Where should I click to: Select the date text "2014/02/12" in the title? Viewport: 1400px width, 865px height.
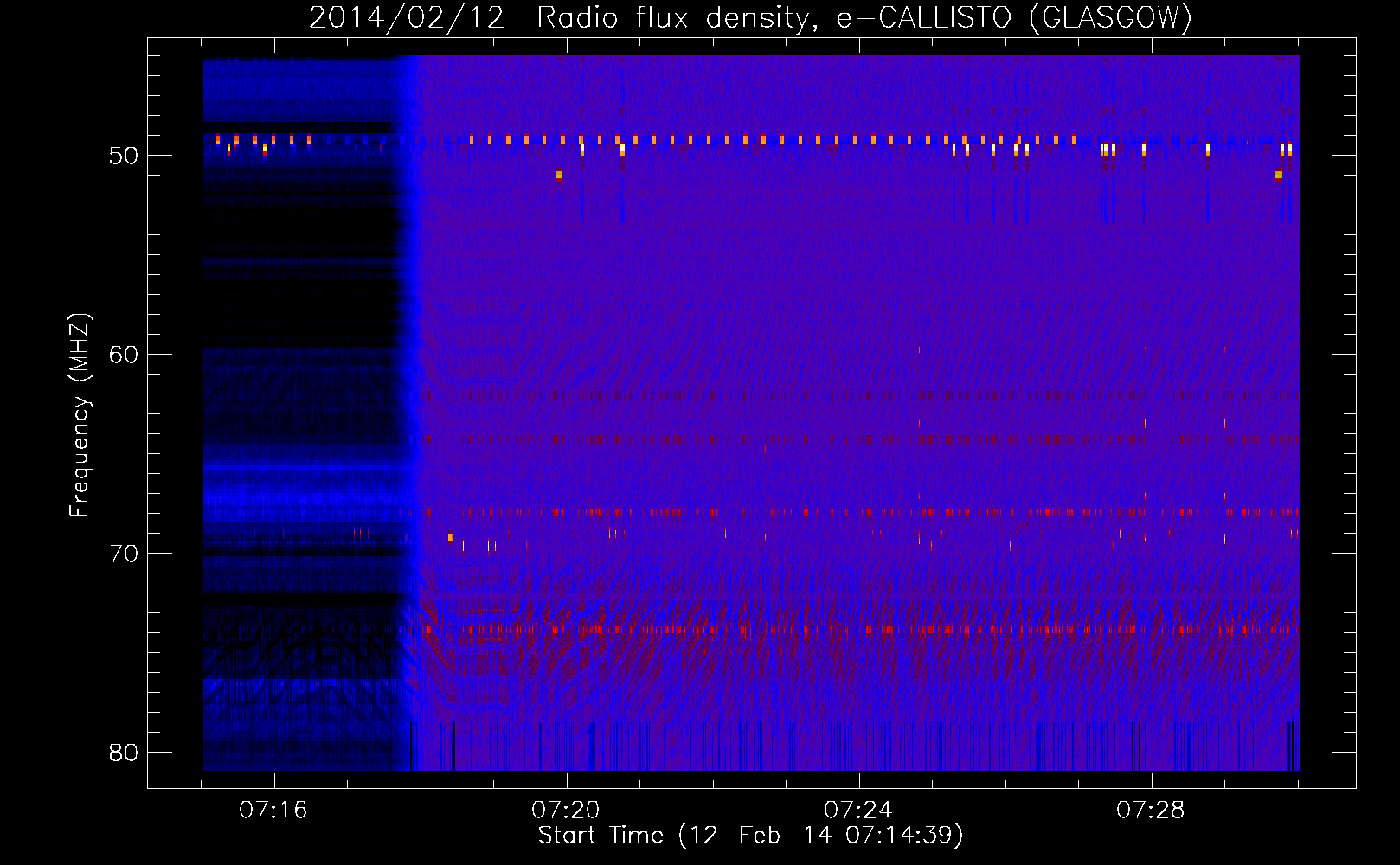click(x=407, y=17)
